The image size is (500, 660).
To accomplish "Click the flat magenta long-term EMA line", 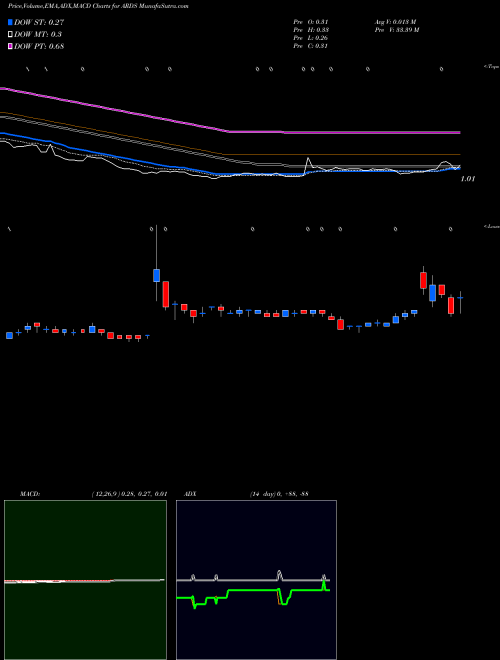I will (x=345, y=132).
